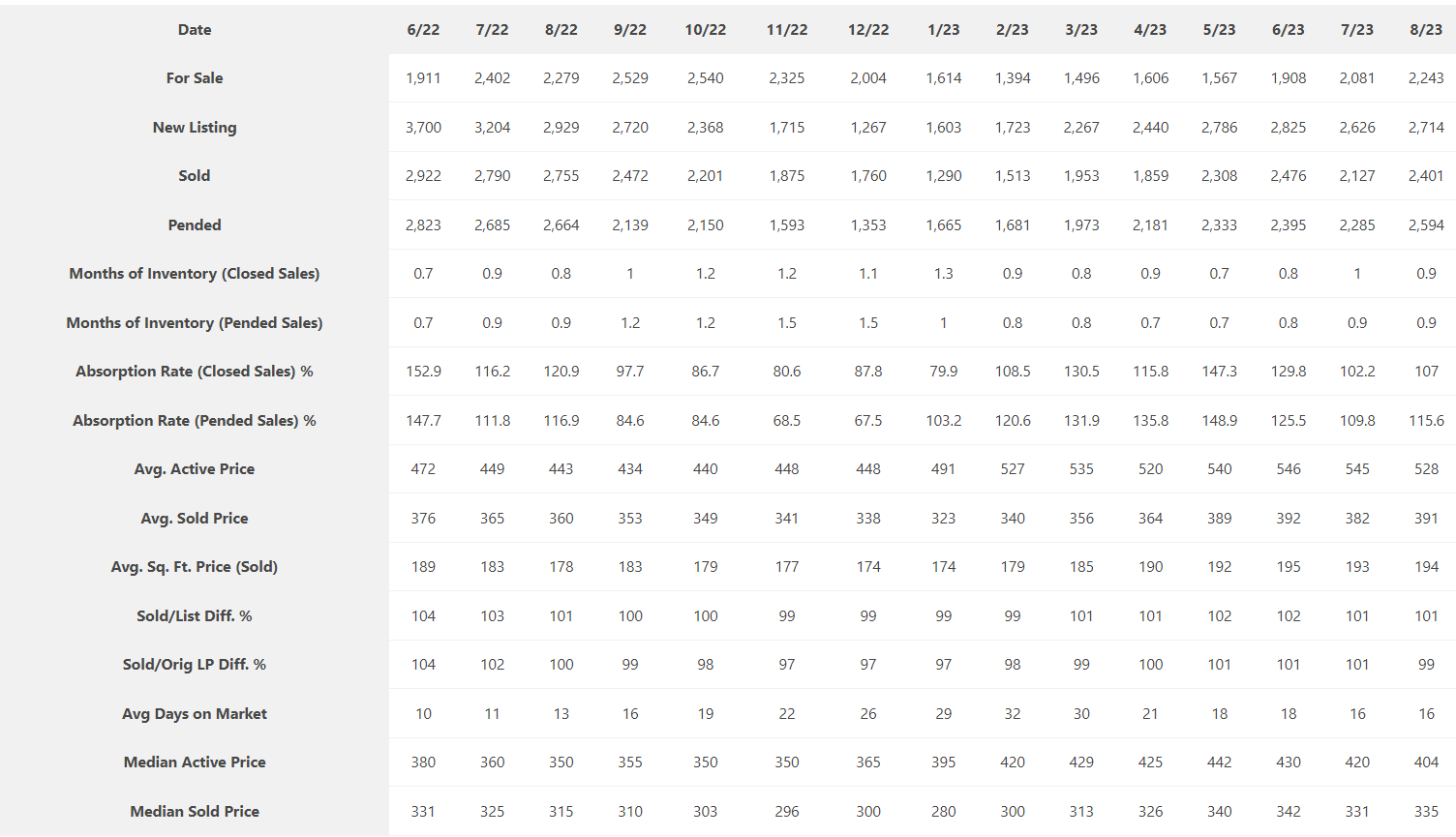The width and height of the screenshot is (1456, 837).
Task: Select the For Sale value 2,540 under 10/22
Action: coord(706,78)
